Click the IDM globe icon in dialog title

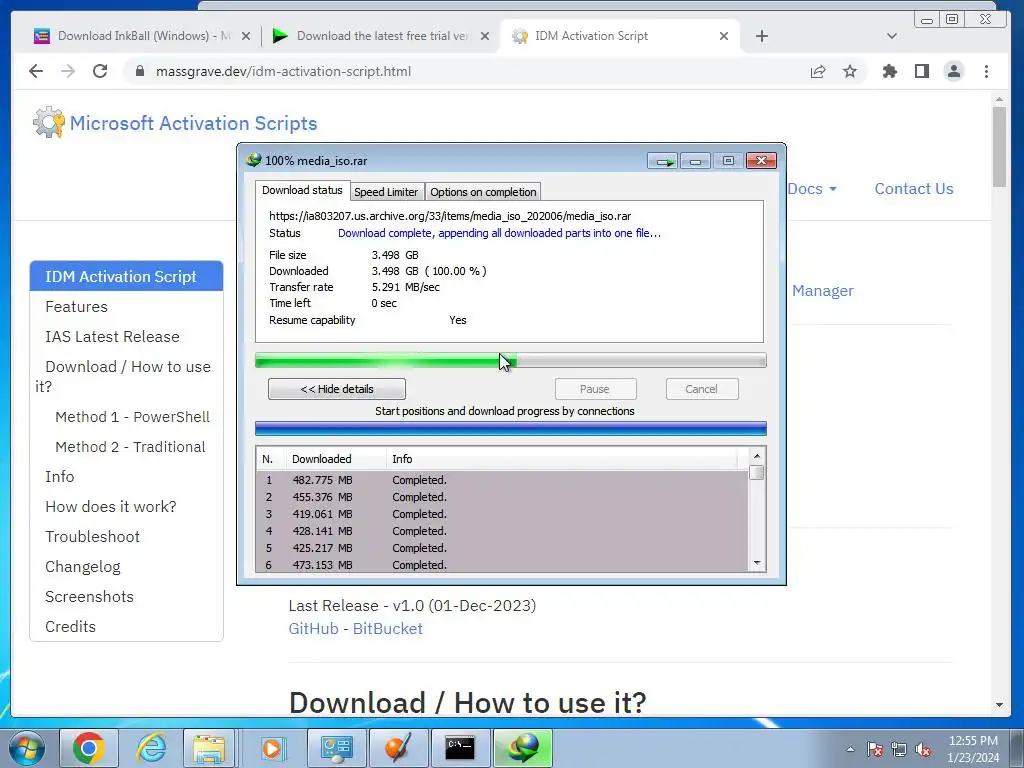(253, 160)
